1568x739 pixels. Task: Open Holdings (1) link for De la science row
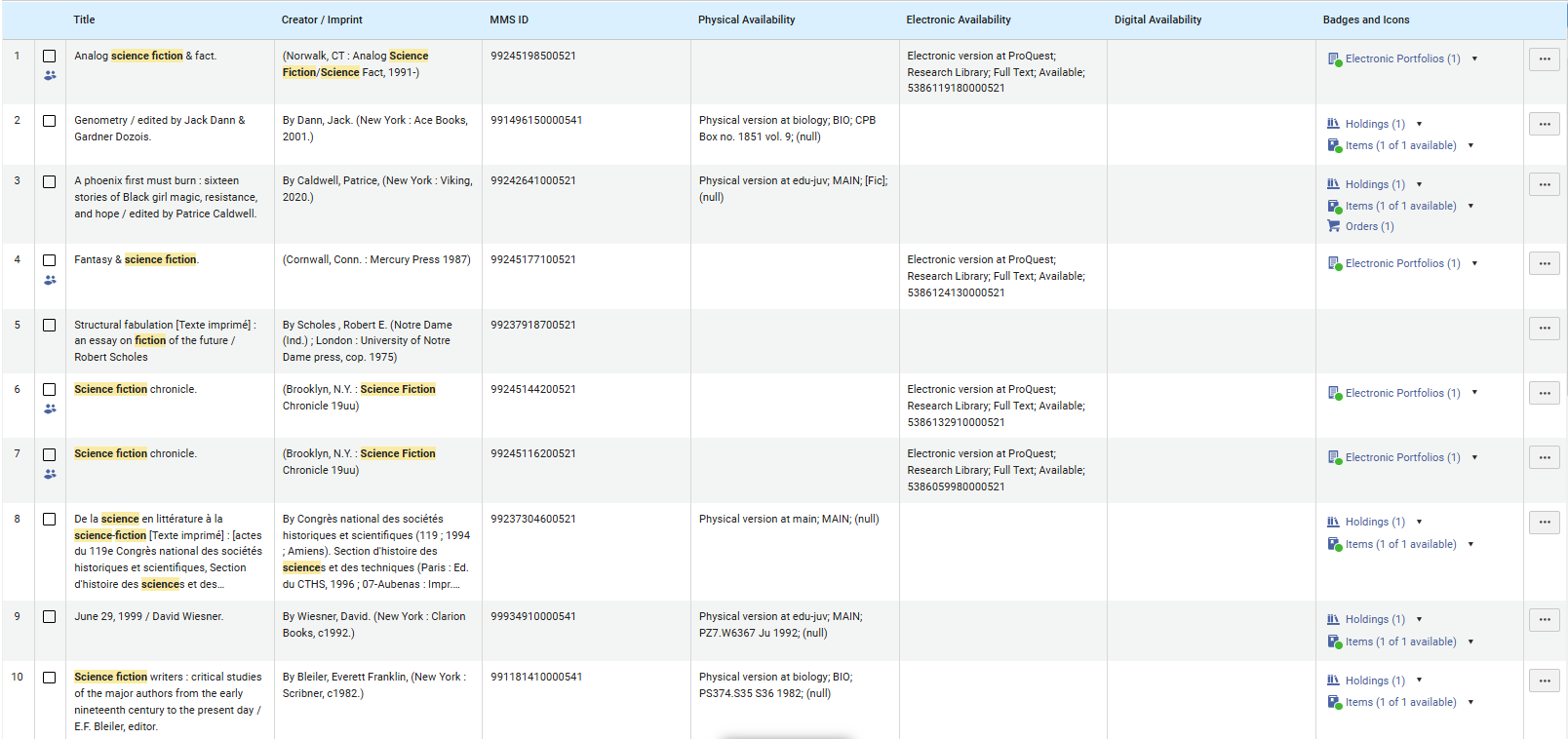pos(1375,522)
